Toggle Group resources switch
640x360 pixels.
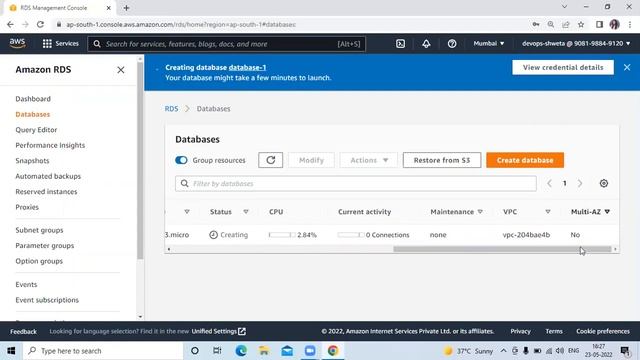pos(181,160)
